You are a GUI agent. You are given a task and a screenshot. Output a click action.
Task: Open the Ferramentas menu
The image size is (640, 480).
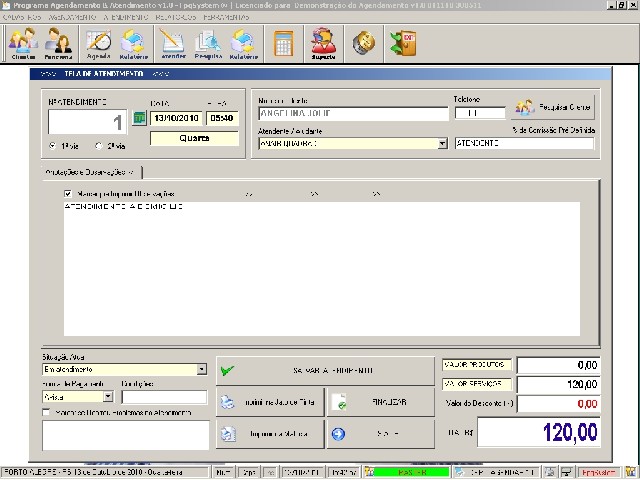pyautogui.click(x=226, y=18)
